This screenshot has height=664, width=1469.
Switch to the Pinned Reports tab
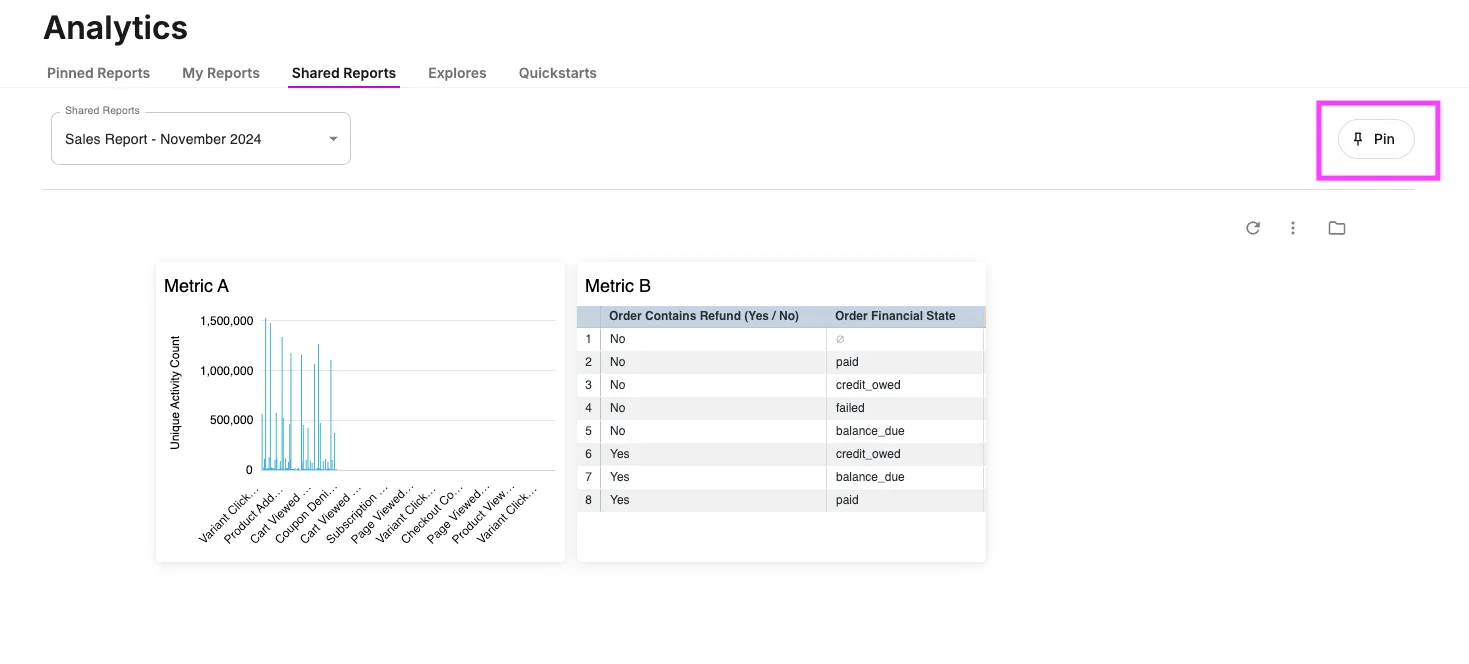point(98,73)
